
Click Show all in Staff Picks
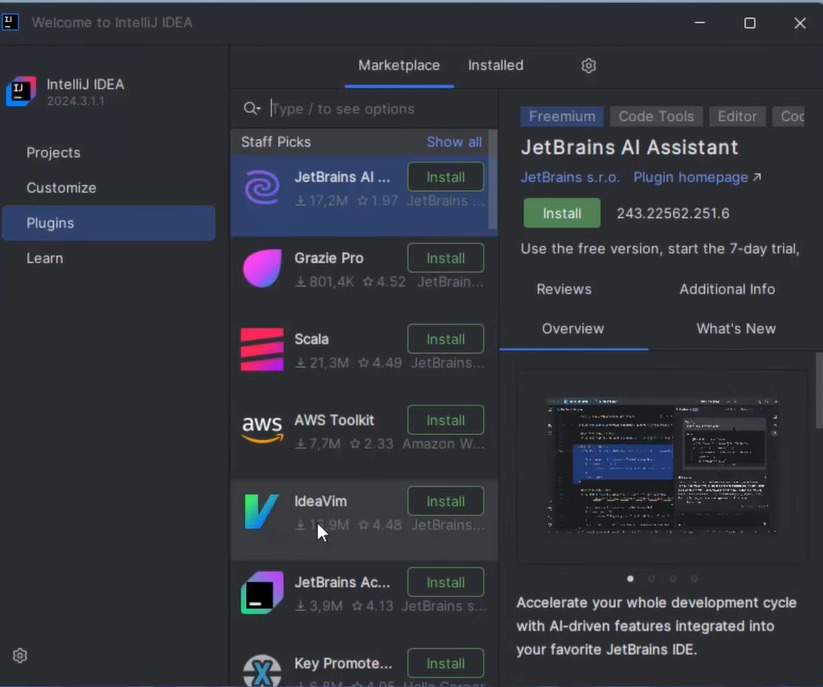[x=454, y=142]
